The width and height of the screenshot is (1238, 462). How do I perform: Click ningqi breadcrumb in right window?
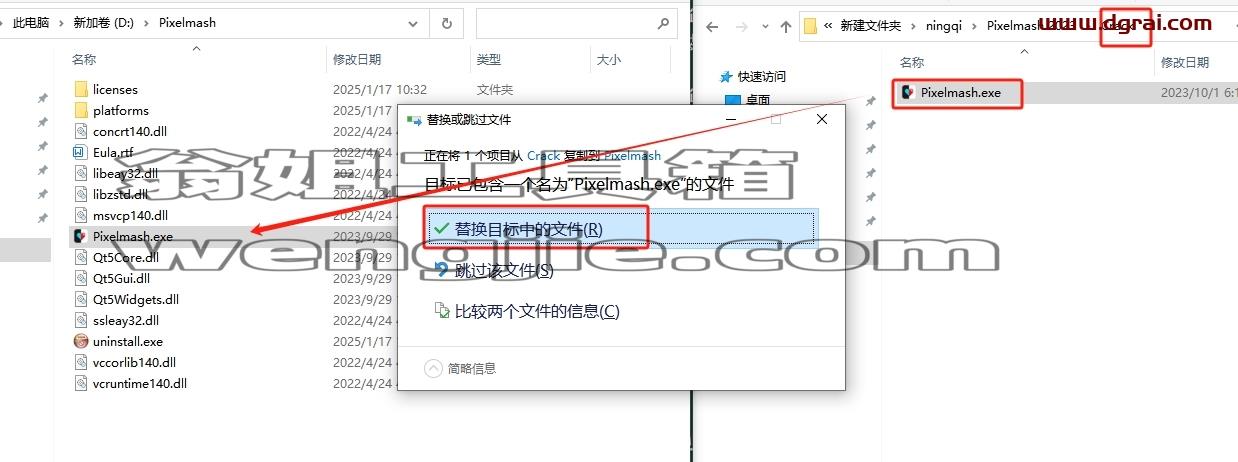click(x=942, y=26)
